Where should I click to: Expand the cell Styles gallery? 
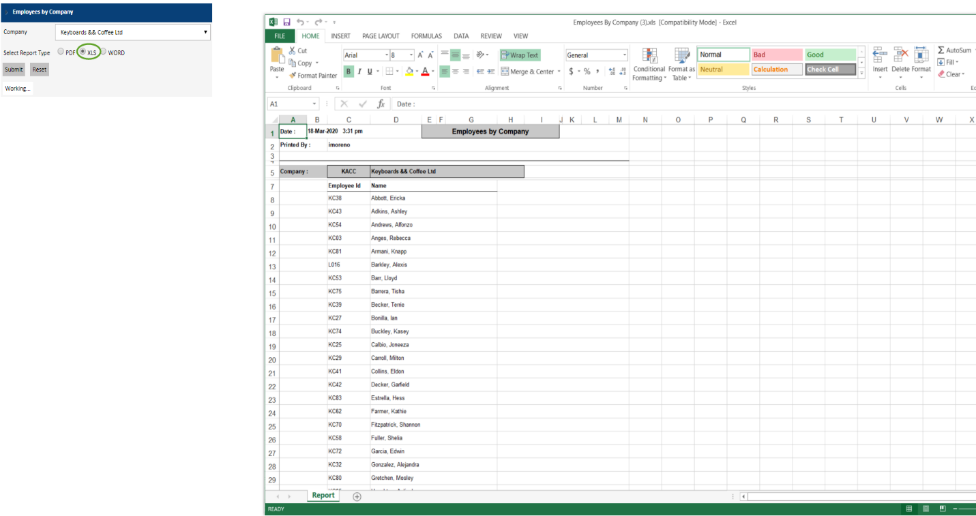click(861, 73)
